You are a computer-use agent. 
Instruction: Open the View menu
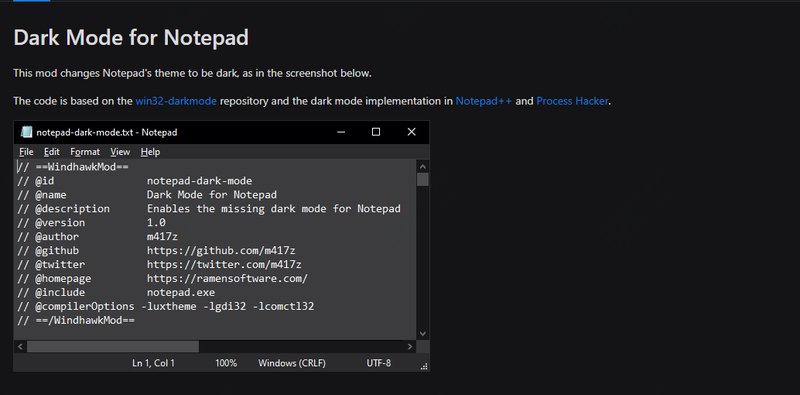click(x=120, y=152)
